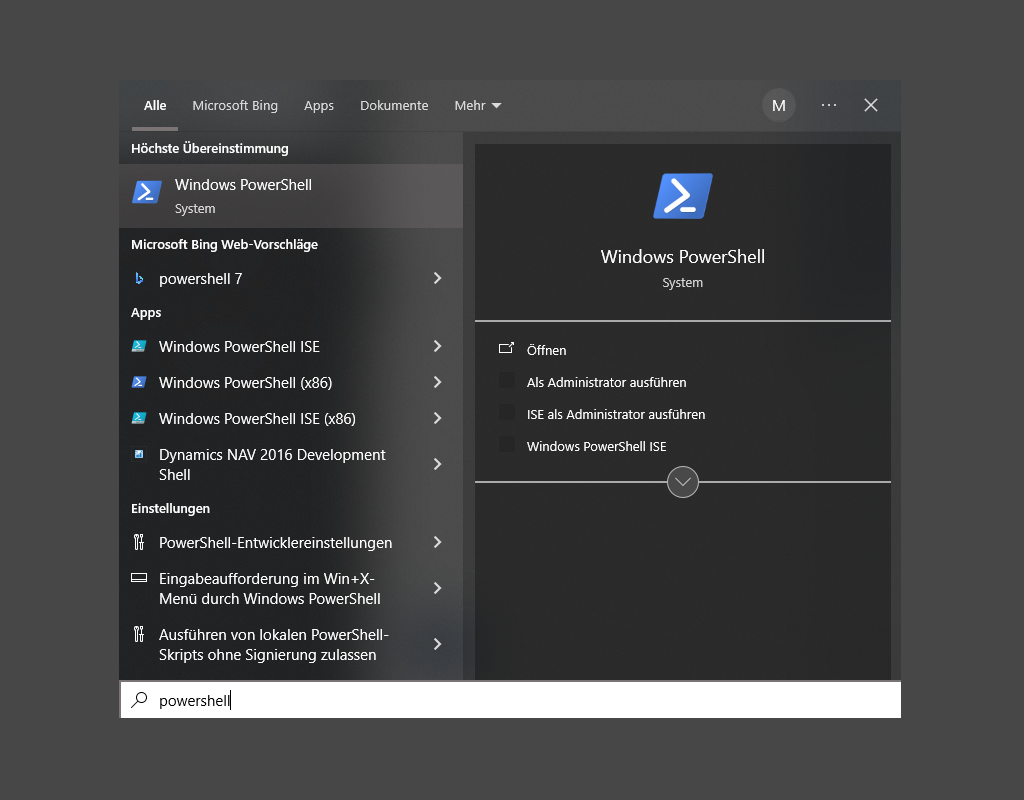
Task: Click the magnifier icon in the search bar
Action: (x=138, y=699)
